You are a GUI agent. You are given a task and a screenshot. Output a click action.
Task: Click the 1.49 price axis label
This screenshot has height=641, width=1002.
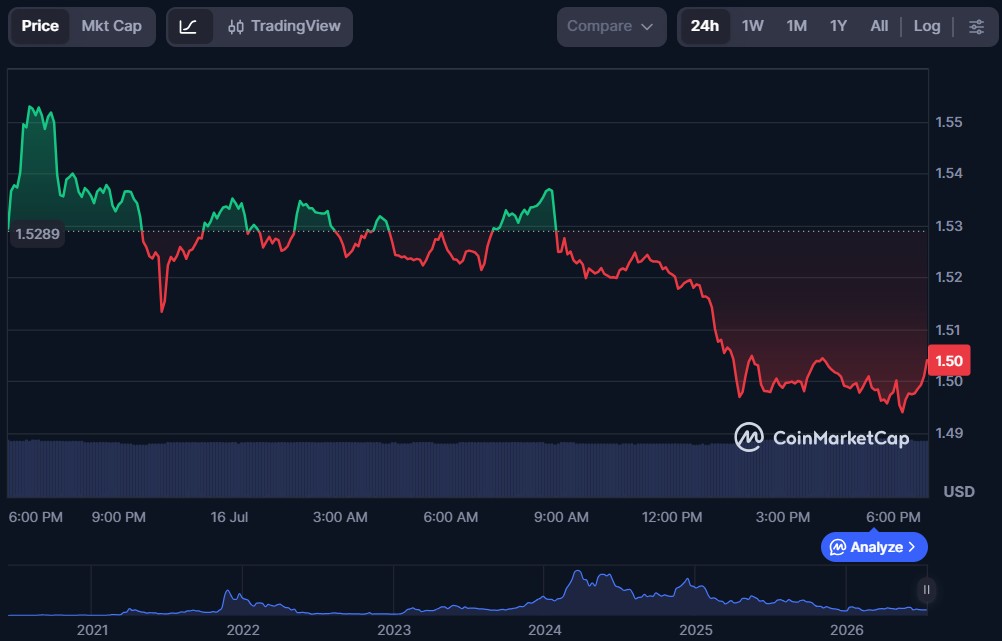948,433
